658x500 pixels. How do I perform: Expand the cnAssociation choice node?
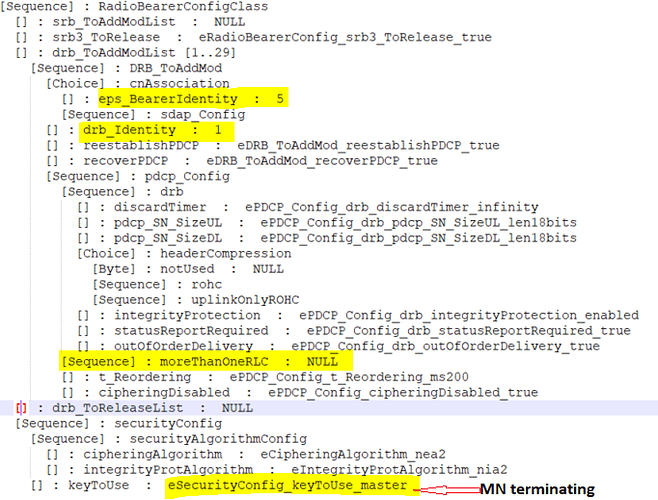pyautogui.click(x=138, y=84)
